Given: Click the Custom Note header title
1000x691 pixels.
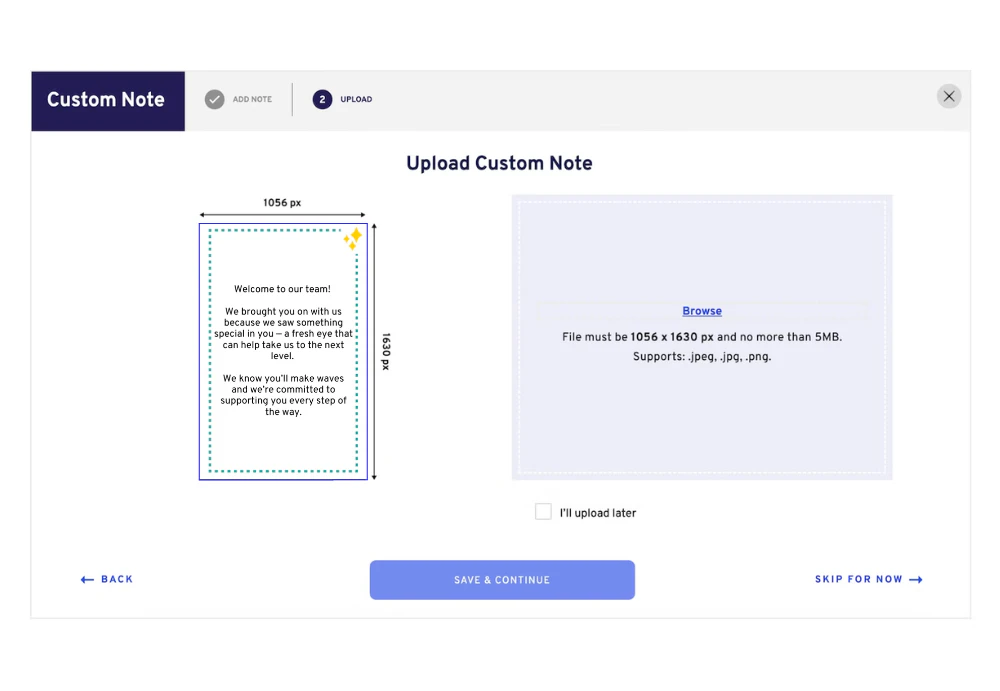Looking at the screenshot, I should click(x=106, y=100).
